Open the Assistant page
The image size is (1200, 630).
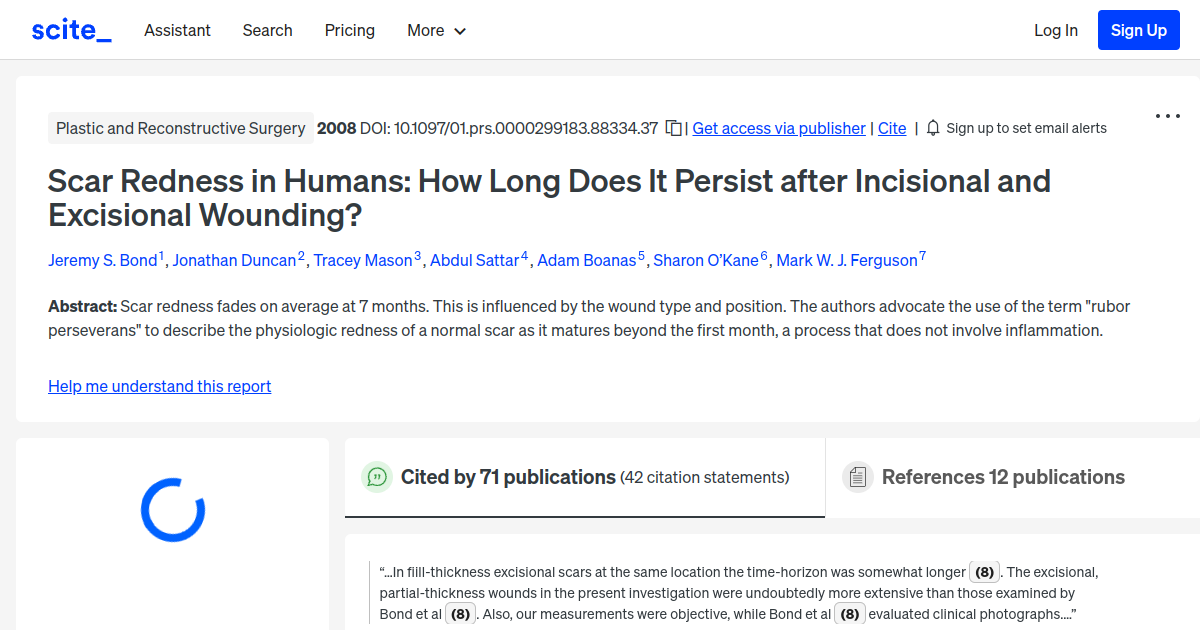(x=177, y=30)
